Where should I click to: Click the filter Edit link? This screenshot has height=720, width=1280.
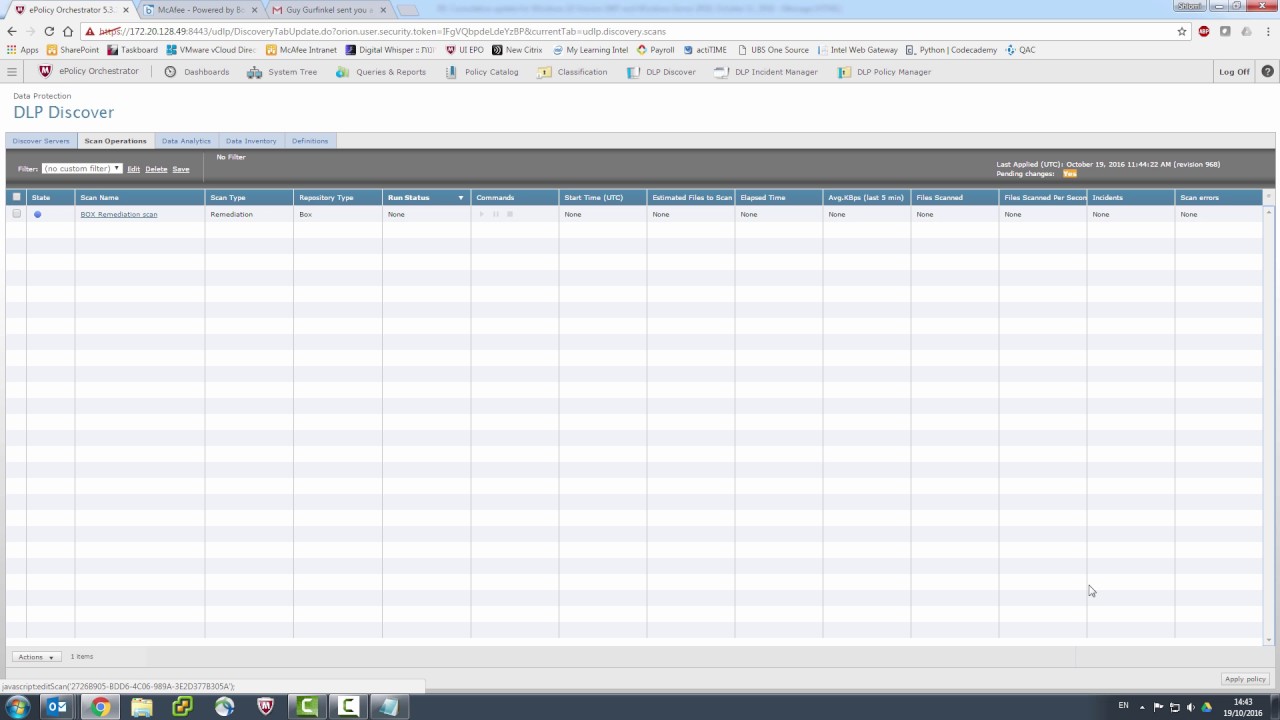click(133, 169)
